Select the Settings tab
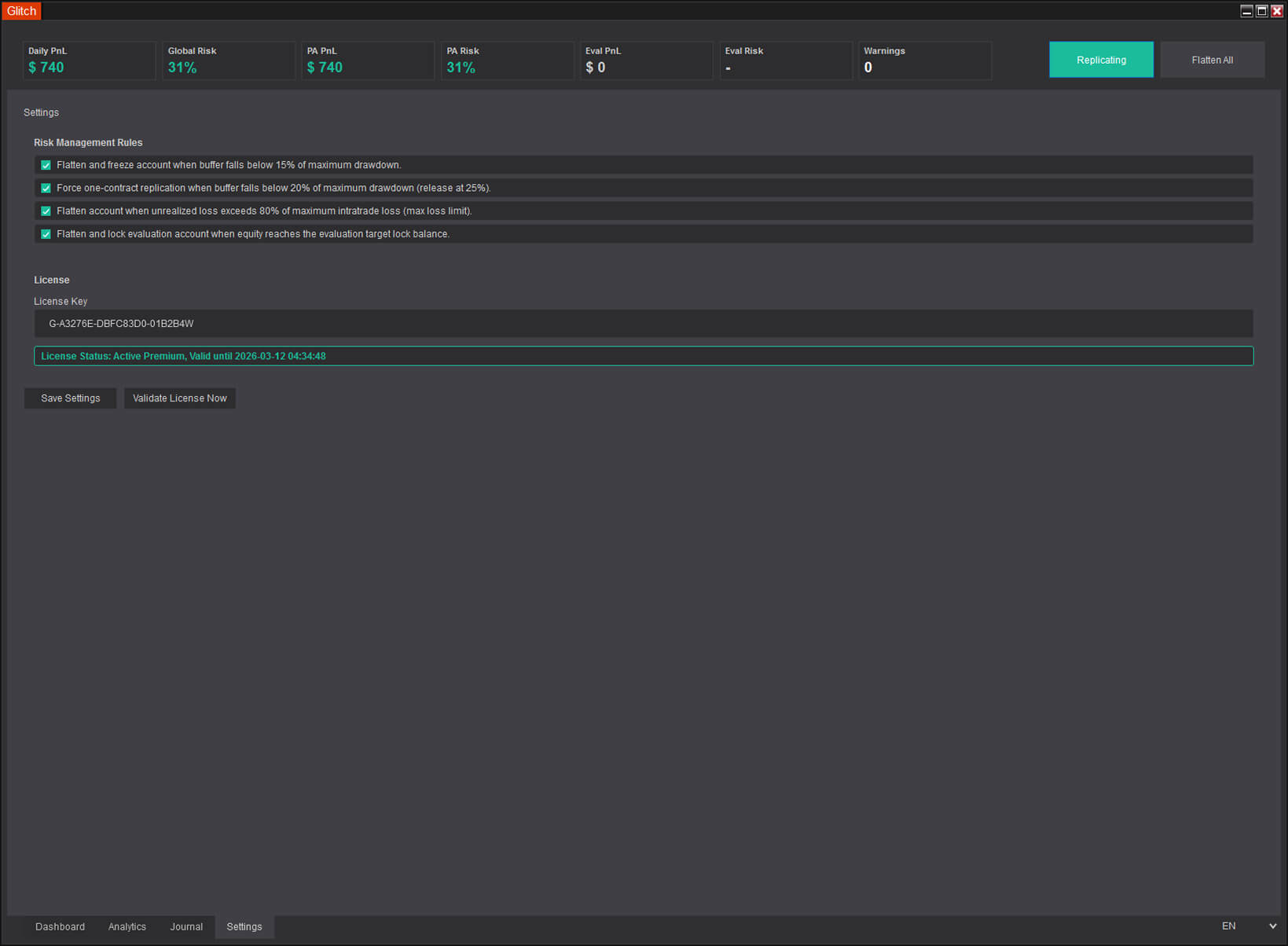The image size is (1288, 946). click(244, 927)
